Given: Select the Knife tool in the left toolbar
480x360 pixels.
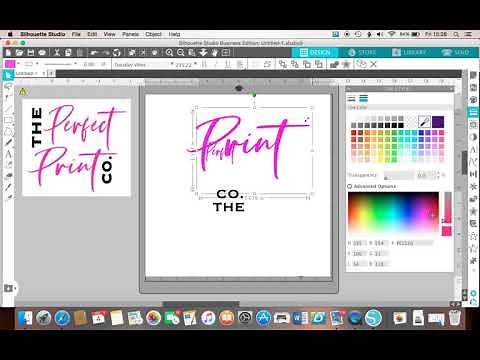Looking at the screenshot, I should (x=8, y=187).
